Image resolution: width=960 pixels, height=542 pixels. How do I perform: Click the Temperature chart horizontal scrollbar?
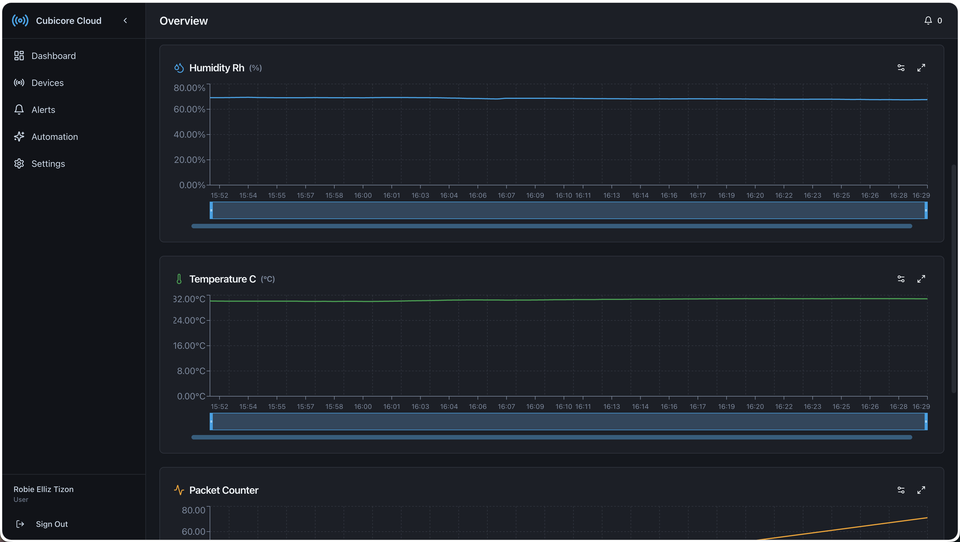coord(552,437)
